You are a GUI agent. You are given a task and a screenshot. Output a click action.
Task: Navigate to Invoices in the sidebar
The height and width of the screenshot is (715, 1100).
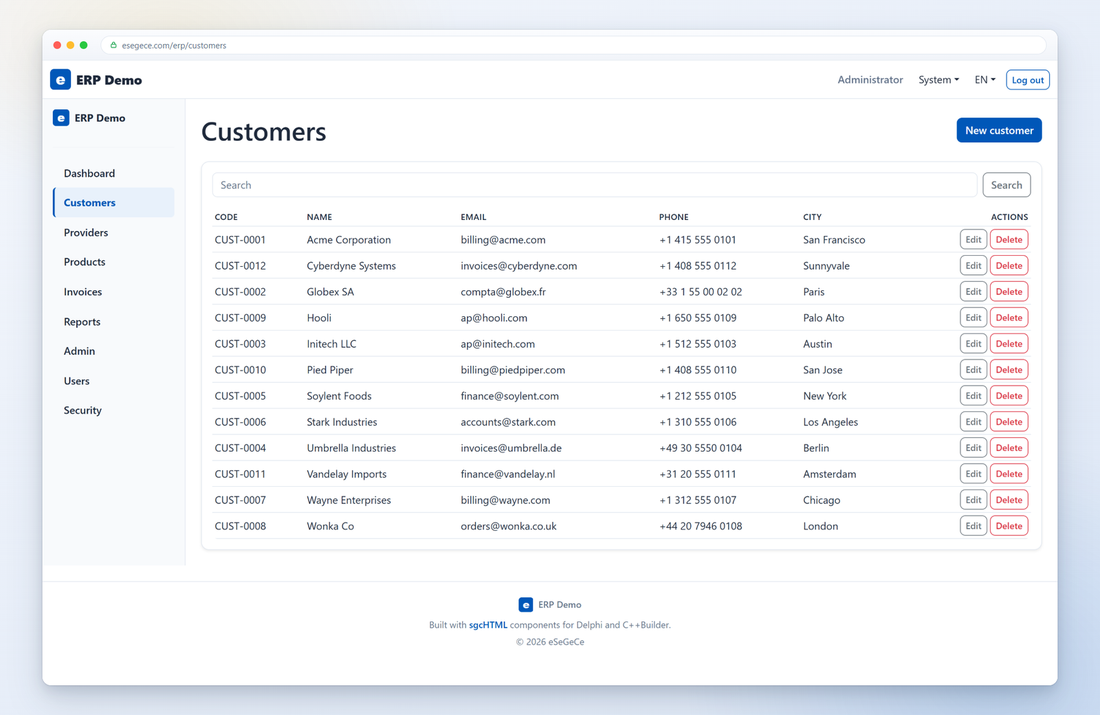click(x=114, y=292)
